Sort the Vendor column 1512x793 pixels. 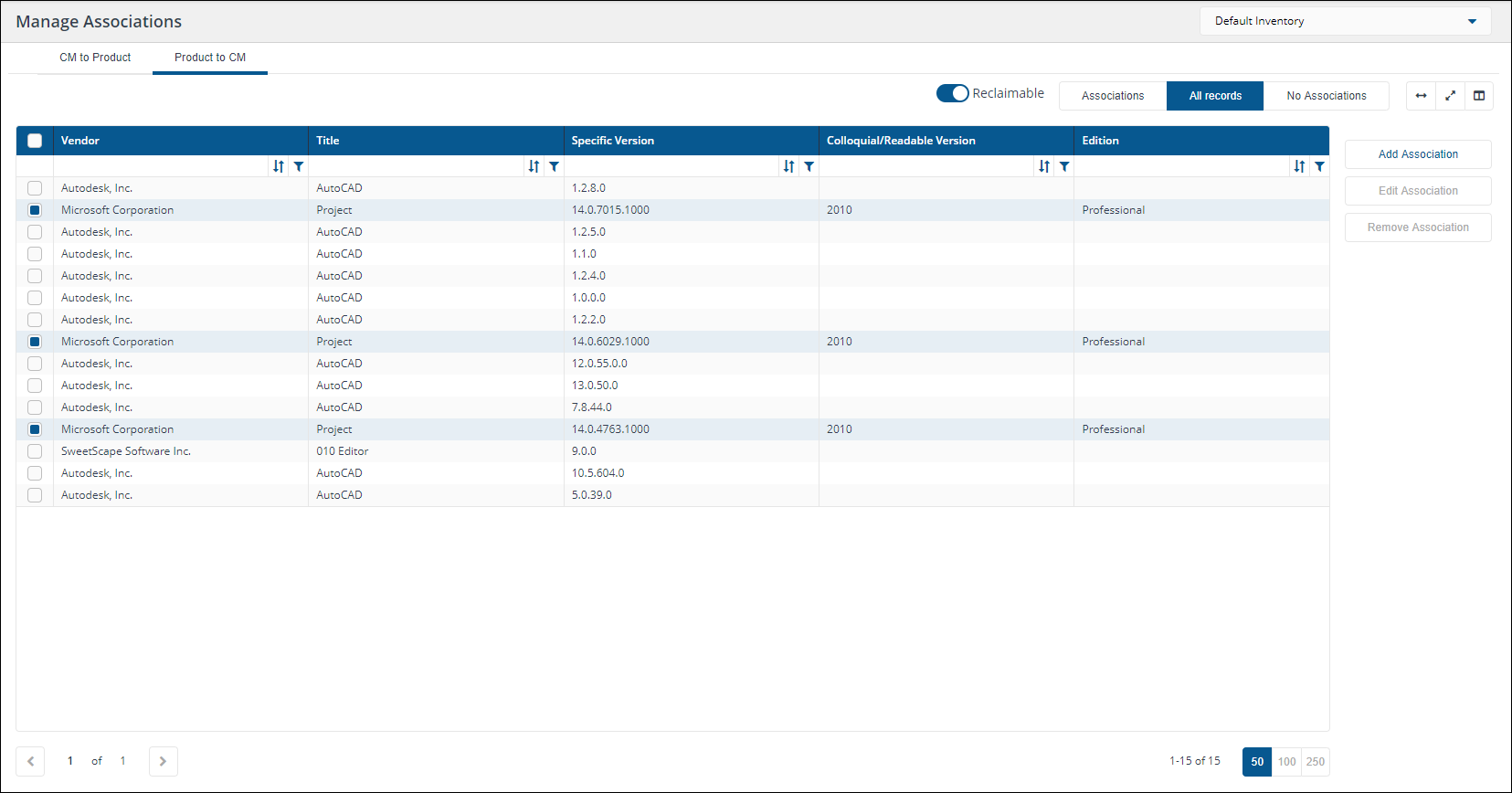[279, 166]
